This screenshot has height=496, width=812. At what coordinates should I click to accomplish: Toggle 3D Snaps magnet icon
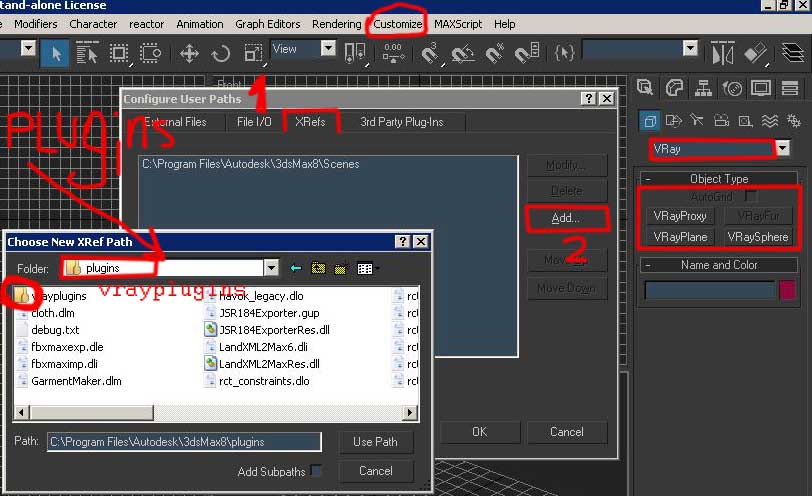(429, 53)
